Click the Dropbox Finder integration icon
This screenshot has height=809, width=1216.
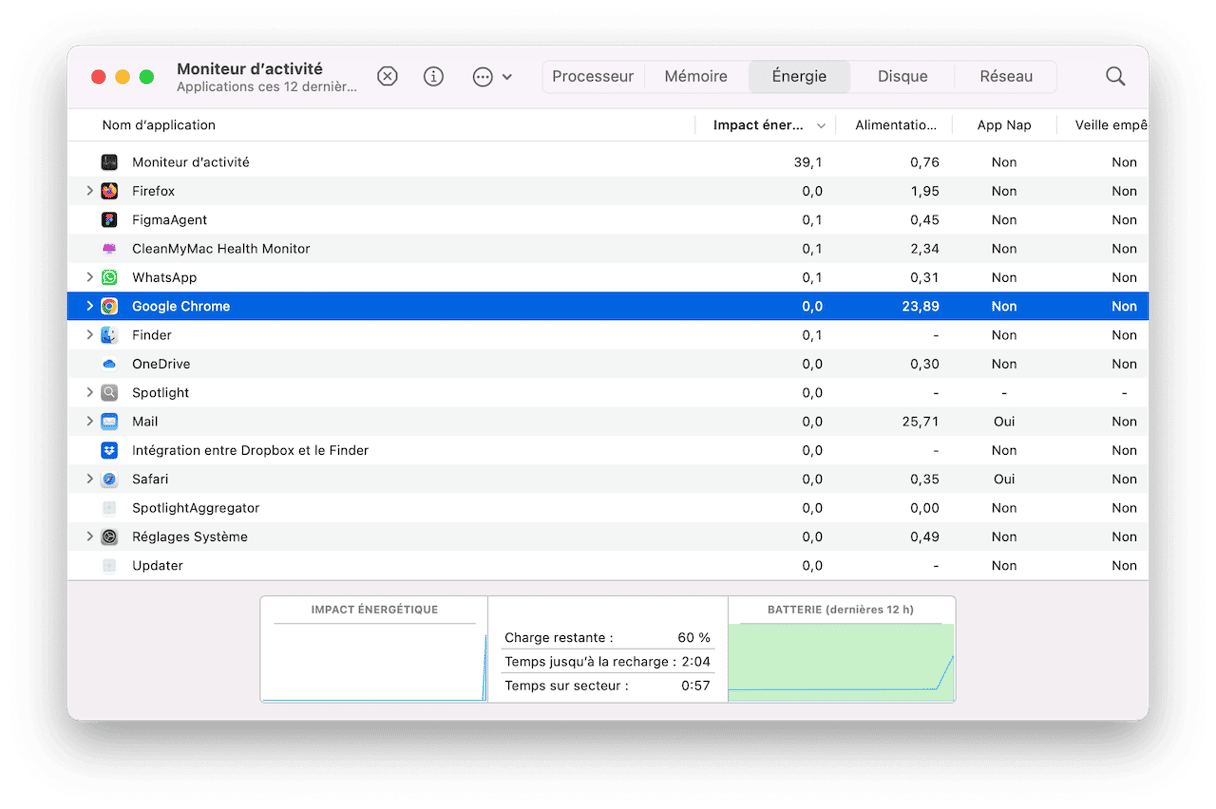click(x=110, y=451)
